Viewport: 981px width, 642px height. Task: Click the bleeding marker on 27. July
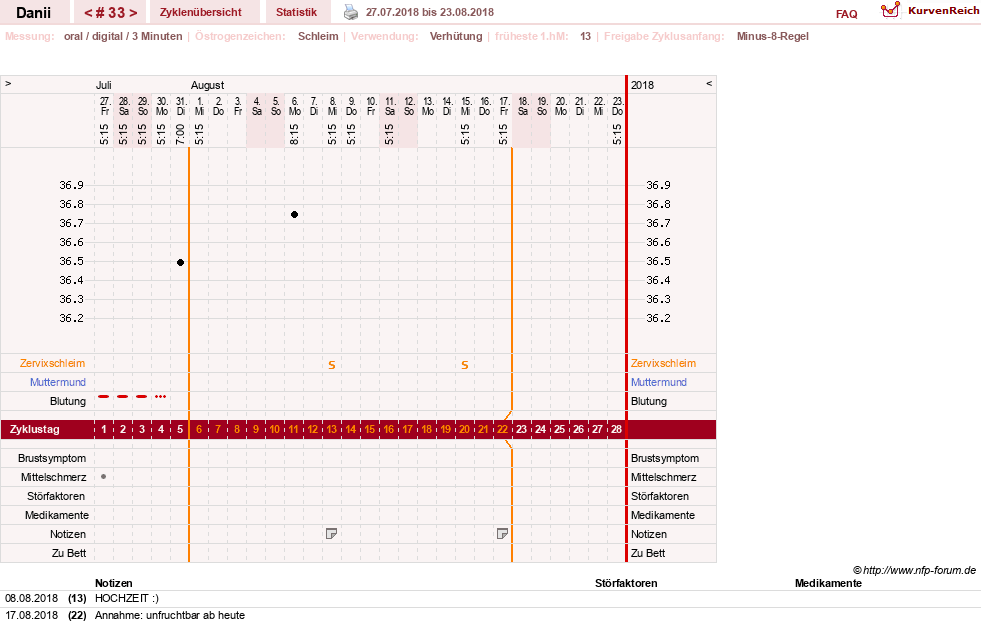pyautogui.click(x=104, y=397)
